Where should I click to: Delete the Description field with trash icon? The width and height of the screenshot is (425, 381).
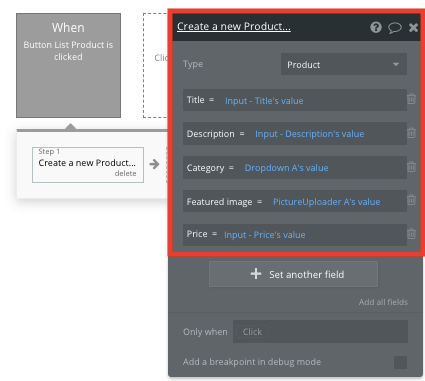pyautogui.click(x=412, y=133)
